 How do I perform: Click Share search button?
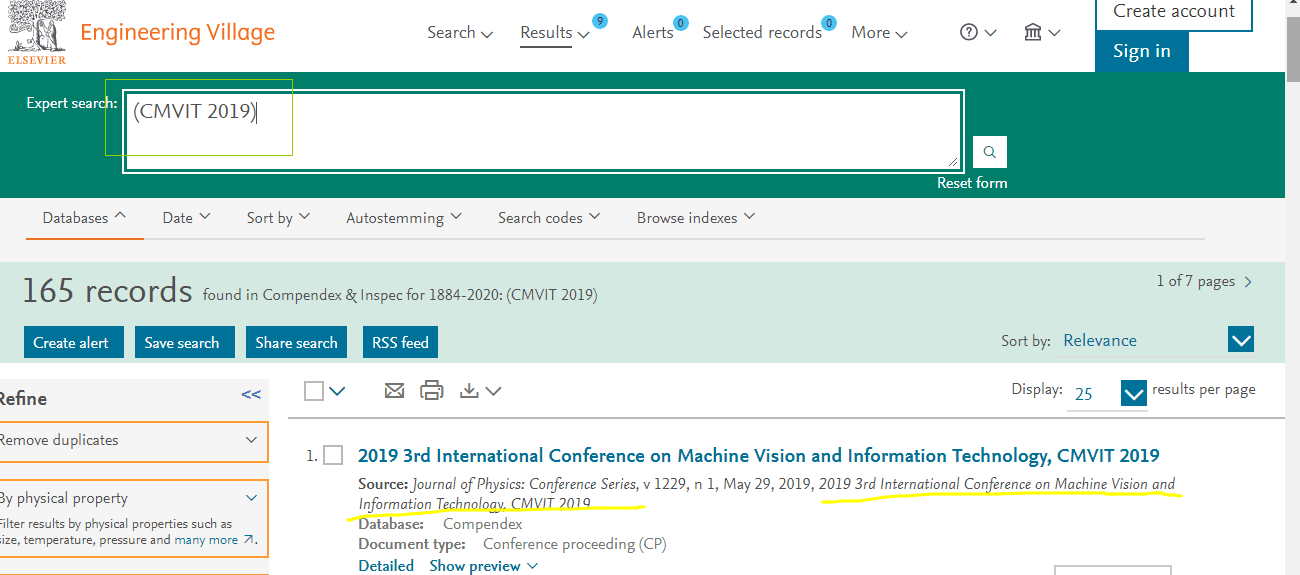[x=297, y=342]
